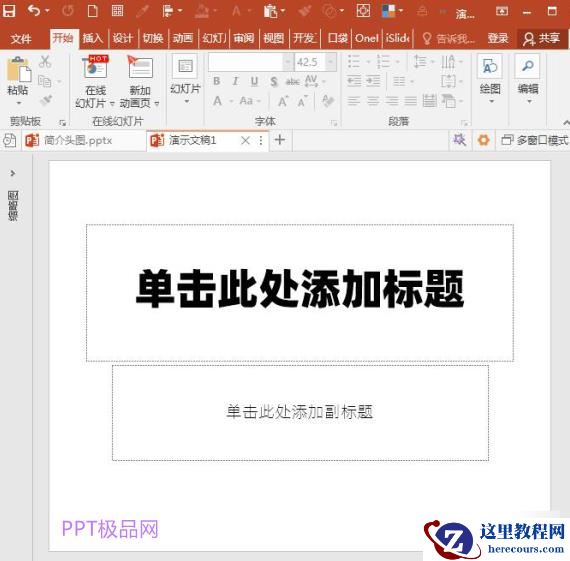Close the 演示文稿1 document tab
Screen dimensions: 570x561
[245, 140]
